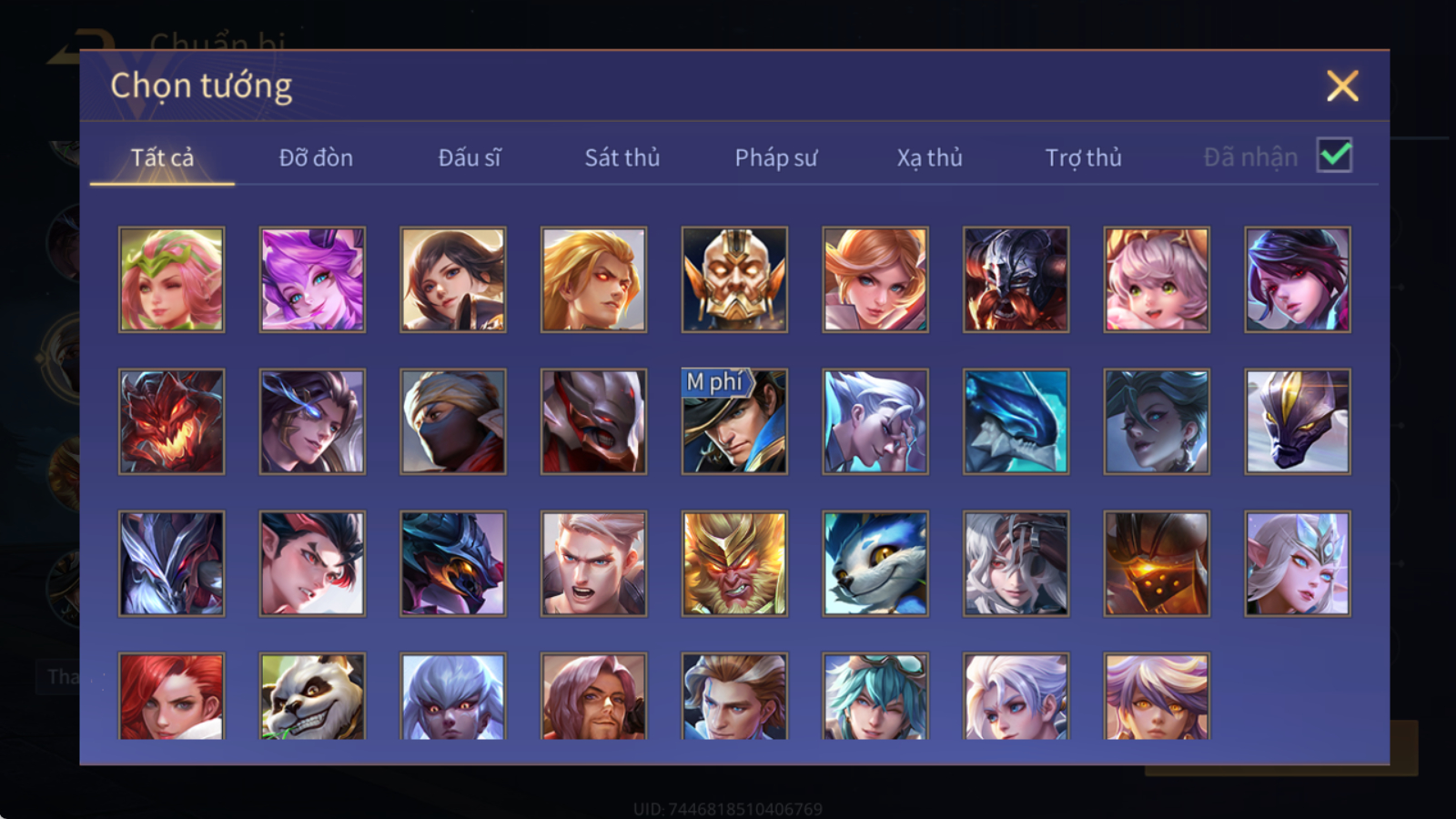Image resolution: width=1456 pixels, height=819 pixels.
Task: Pick the blue raccoon hero portrait
Action: pos(875,563)
